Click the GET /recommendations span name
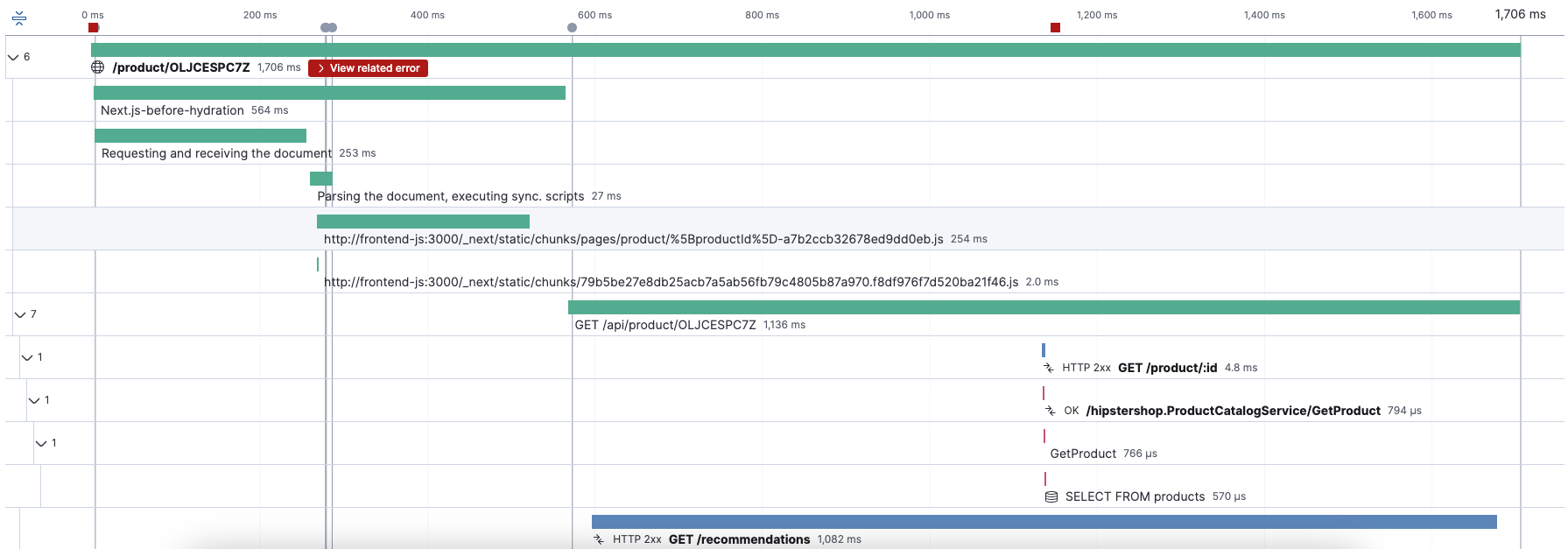Viewport: 1568px width, 549px height. [x=740, y=539]
